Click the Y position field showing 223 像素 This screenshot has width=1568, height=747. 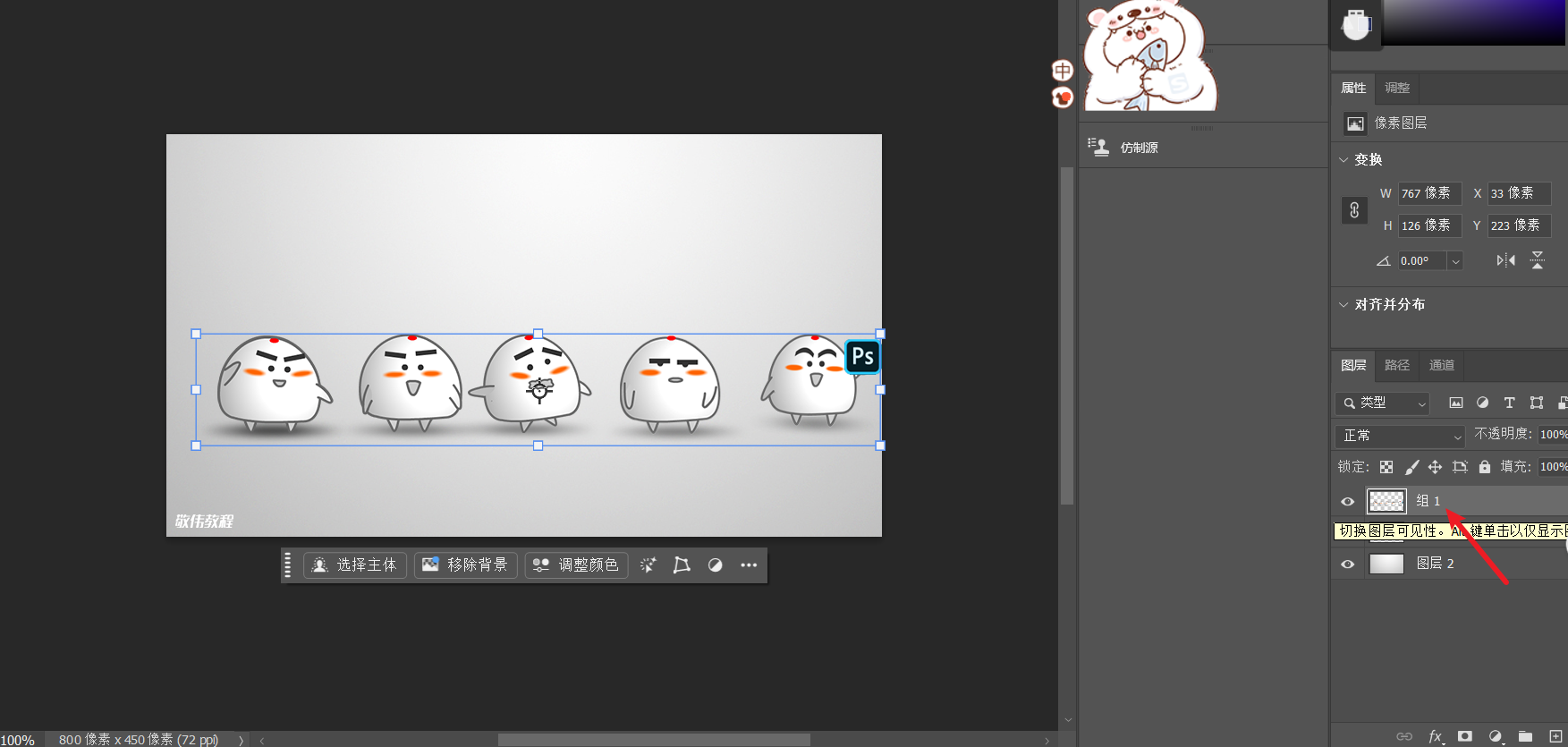[1519, 225]
